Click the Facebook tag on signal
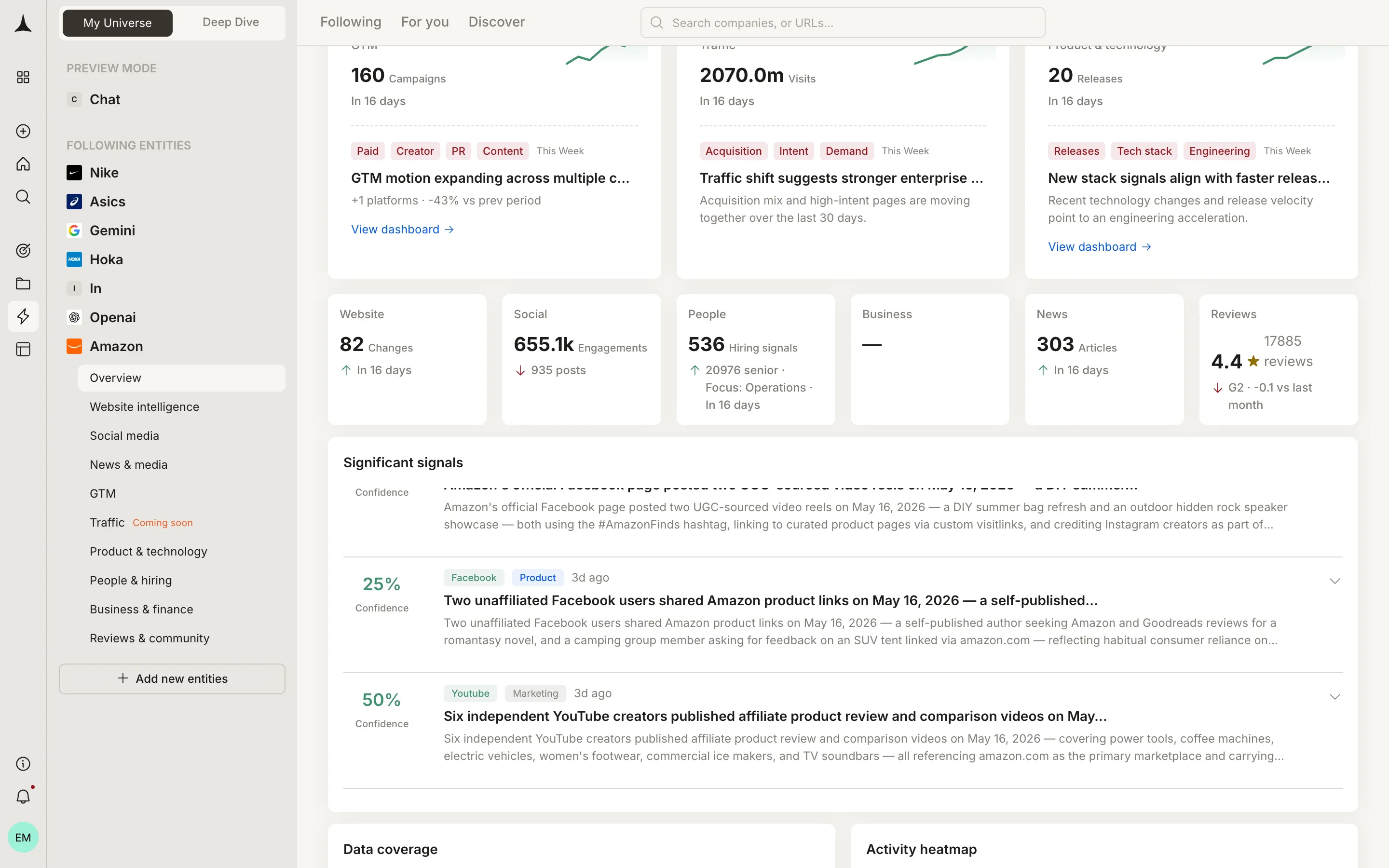 tap(474, 578)
